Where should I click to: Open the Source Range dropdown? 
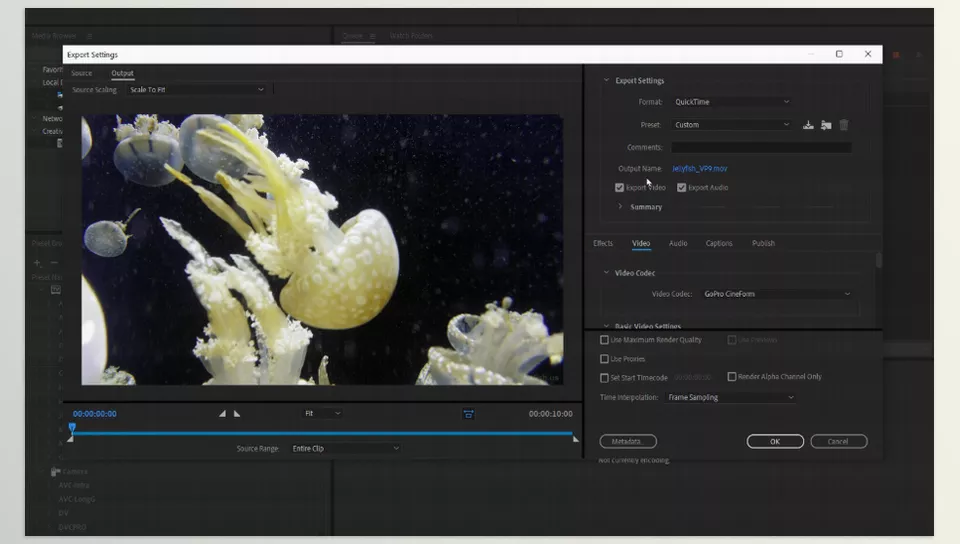click(345, 449)
